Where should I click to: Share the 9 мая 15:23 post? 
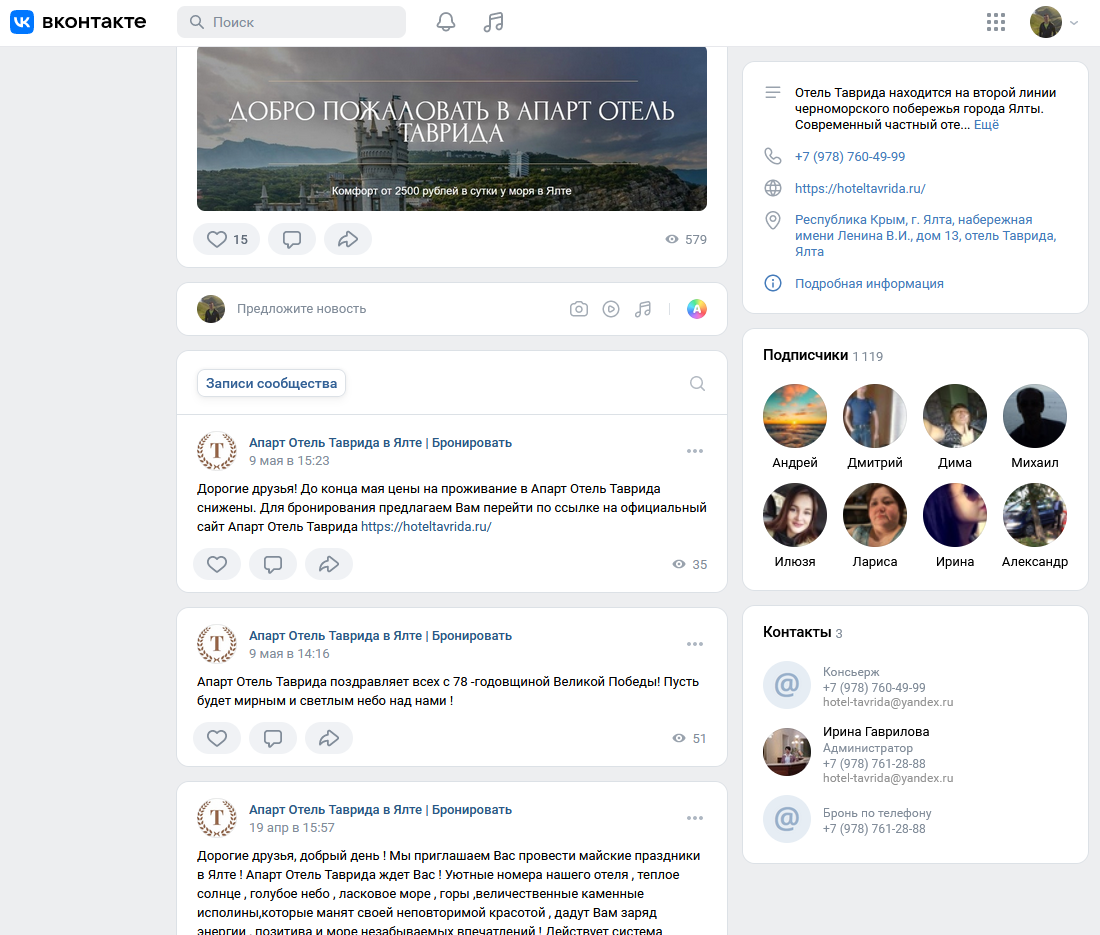pos(329,564)
